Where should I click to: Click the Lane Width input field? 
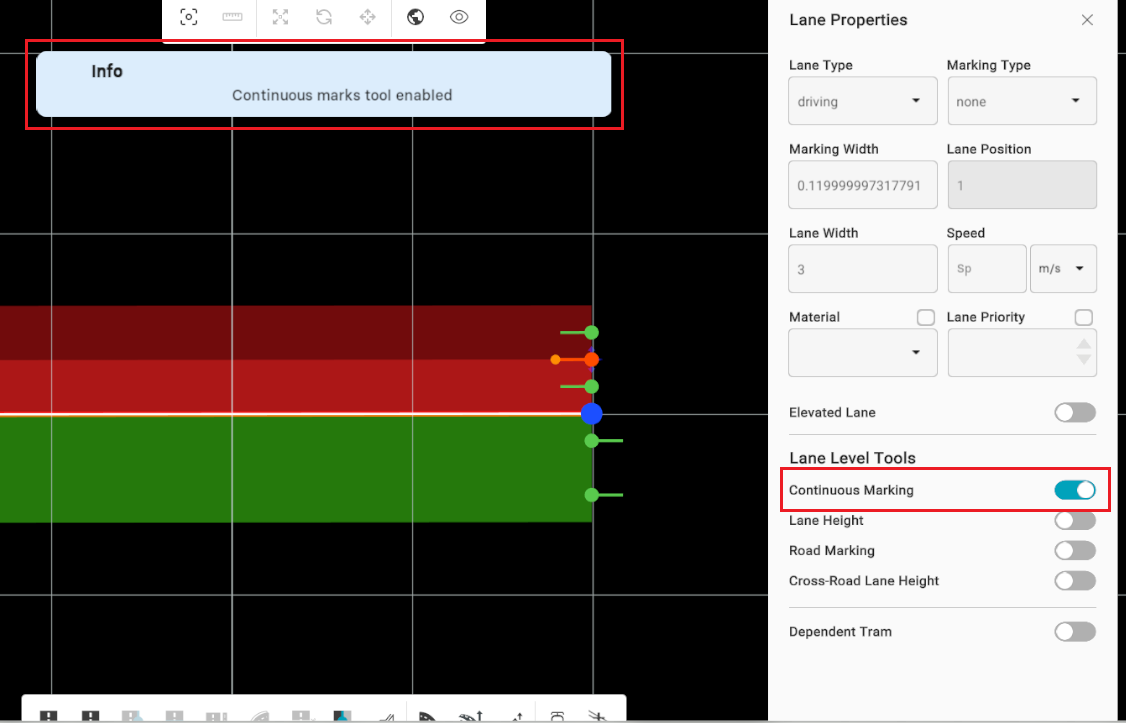tap(862, 269)
